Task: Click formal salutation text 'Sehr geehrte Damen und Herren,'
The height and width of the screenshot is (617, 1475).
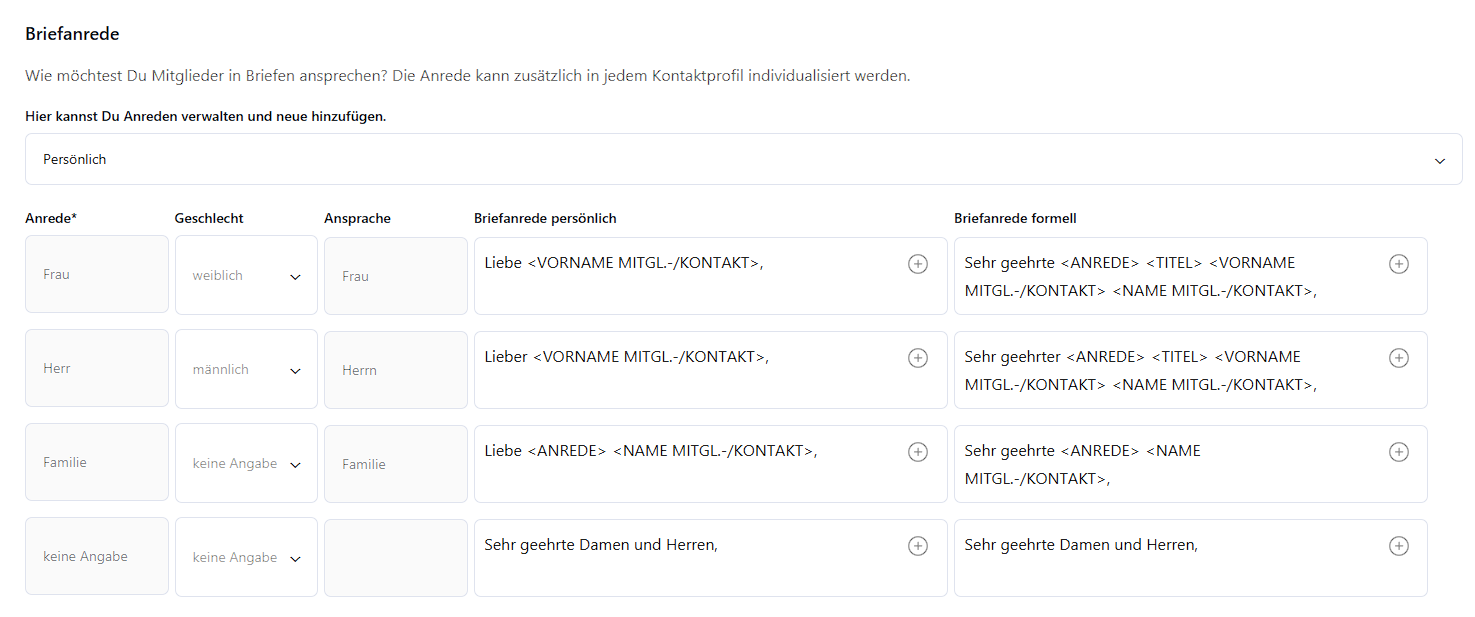Action: (x=1081, y=545)
